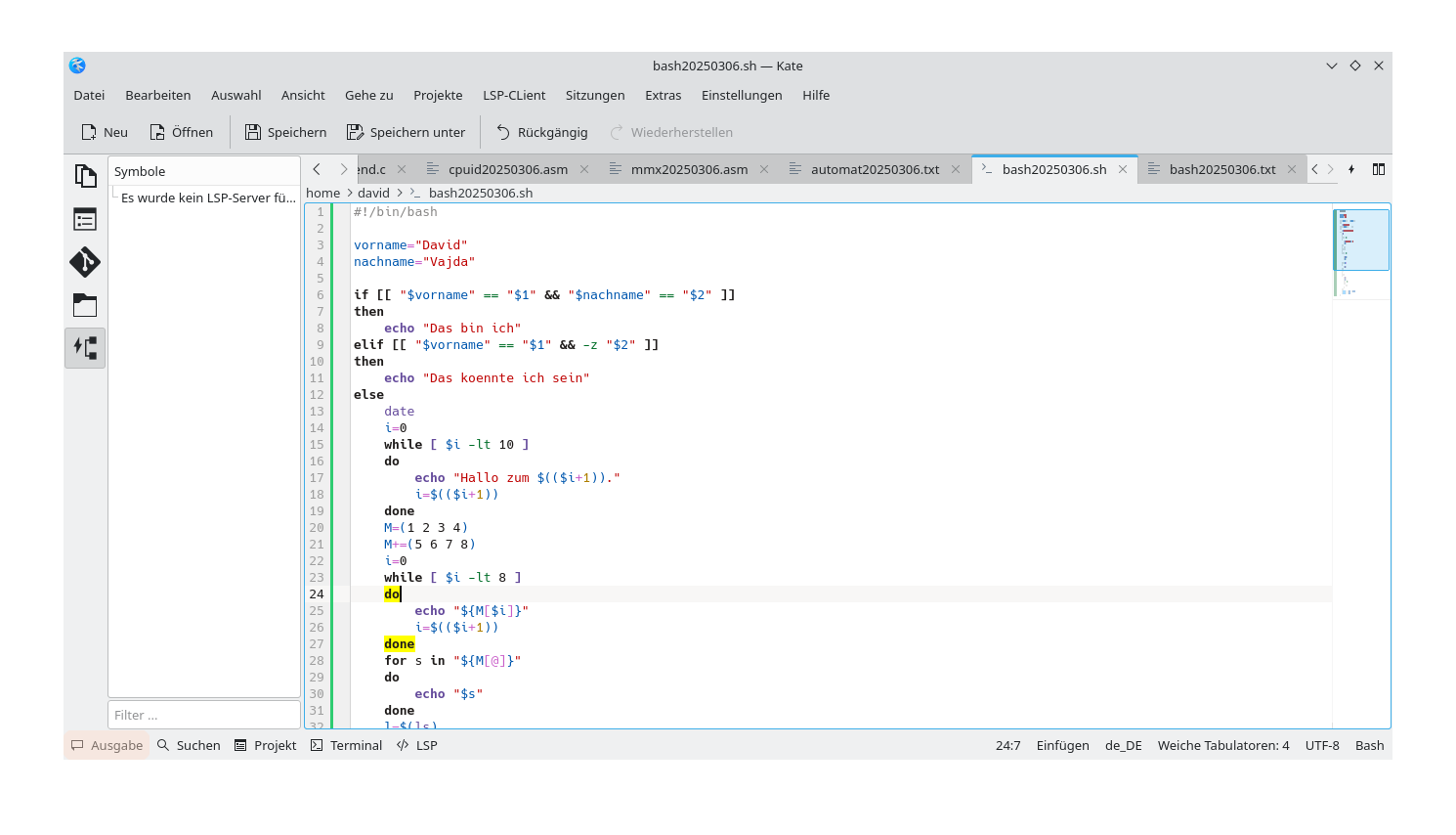Viewport: 1456px width, 835px height.
Task: Click the minimap scrollbar on the right
Action: point(1361,240)
